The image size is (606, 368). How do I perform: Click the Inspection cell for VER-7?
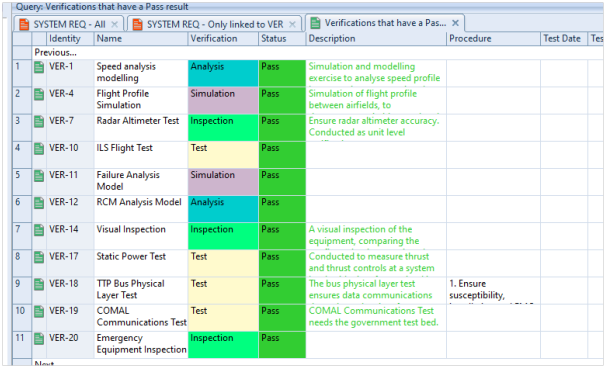(223, 127)
